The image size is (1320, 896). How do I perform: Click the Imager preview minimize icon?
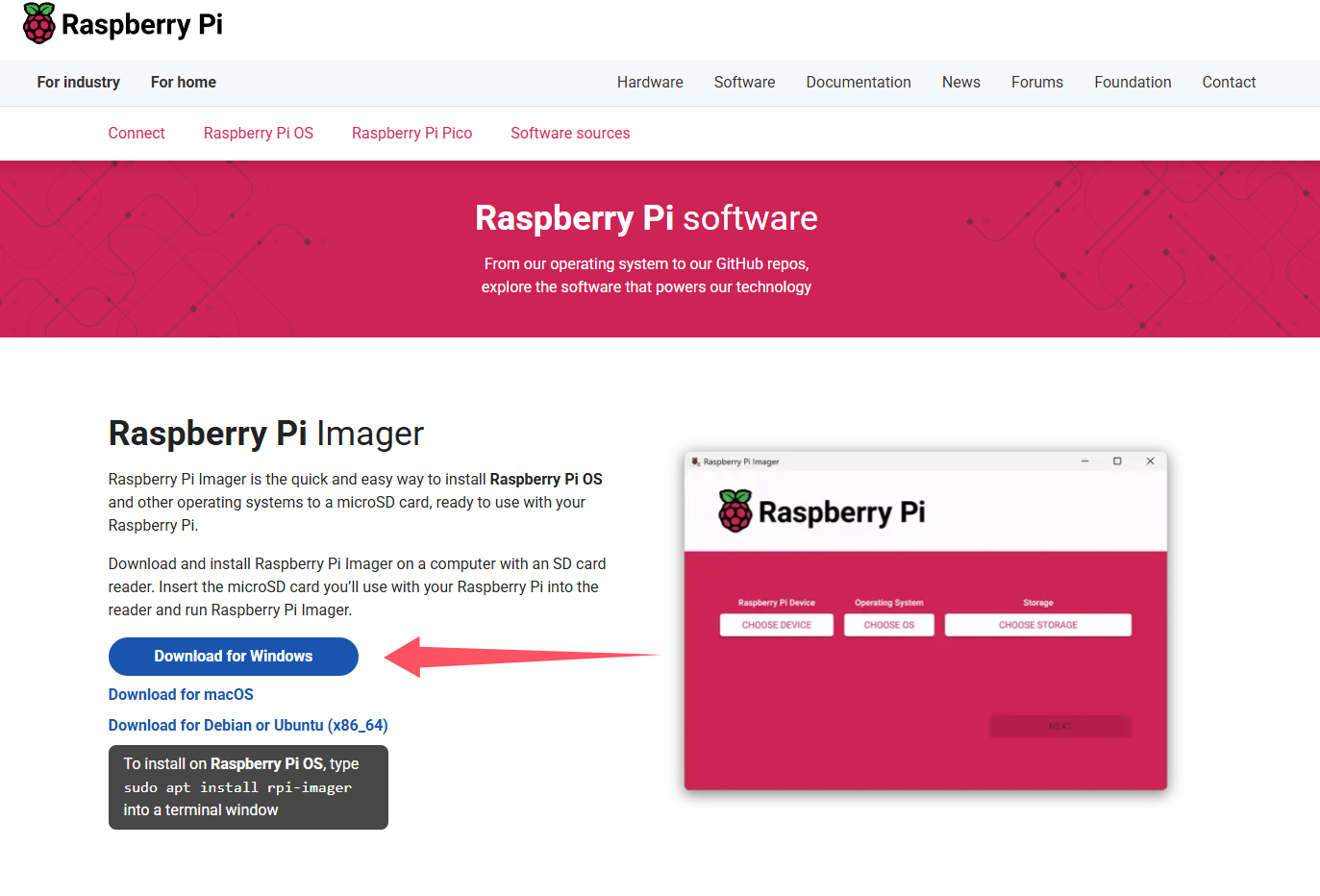1084,461
